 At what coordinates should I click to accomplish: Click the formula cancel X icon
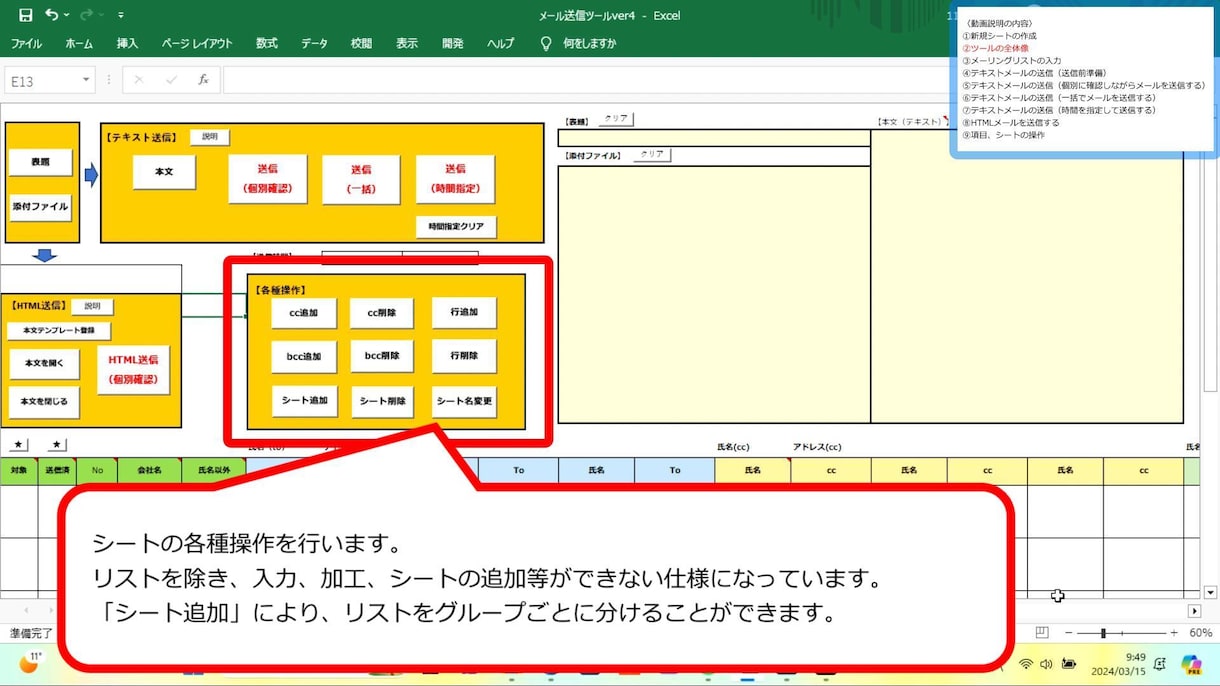(x=139, y=80)
